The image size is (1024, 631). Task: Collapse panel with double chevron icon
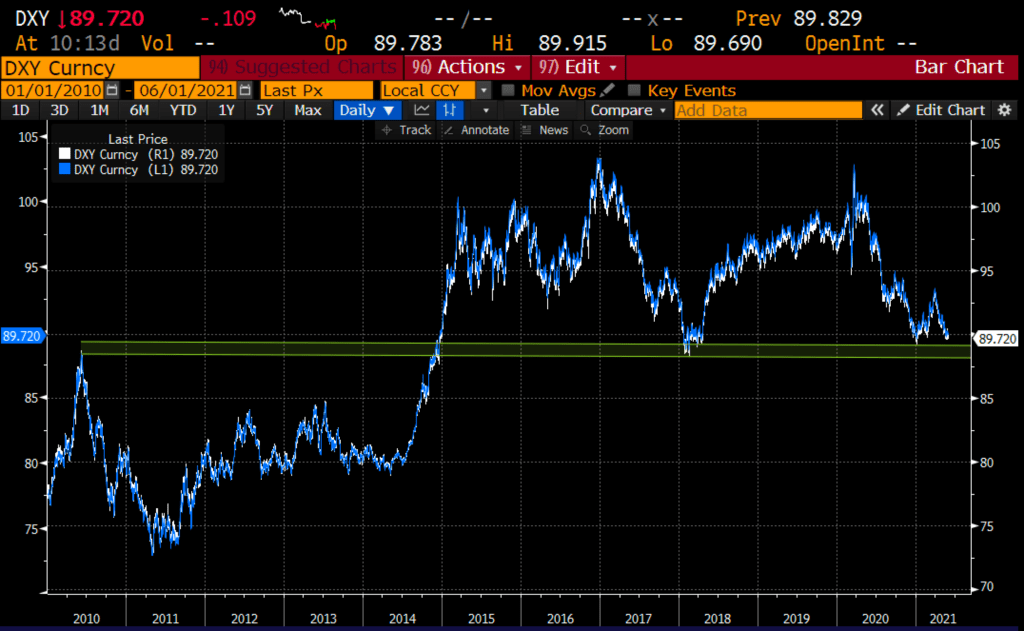pos(877,110)
